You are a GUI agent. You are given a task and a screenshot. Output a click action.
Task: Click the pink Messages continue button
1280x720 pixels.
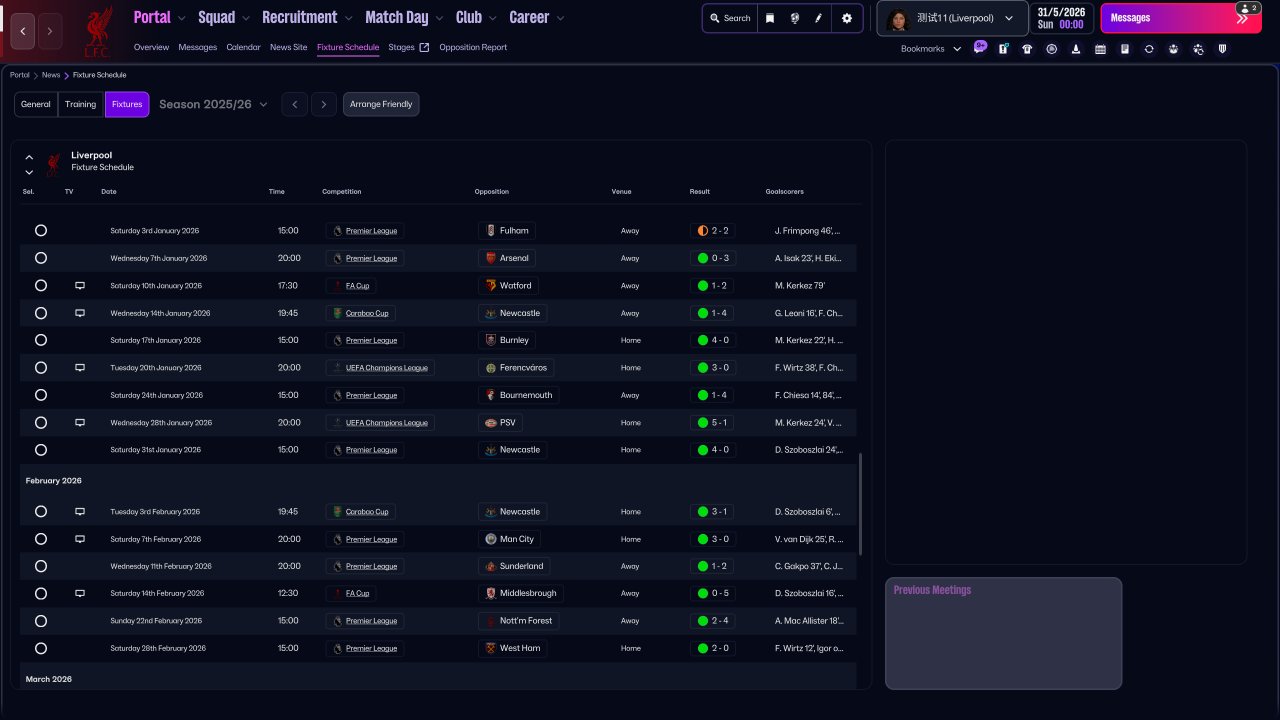pos(1181,18)
